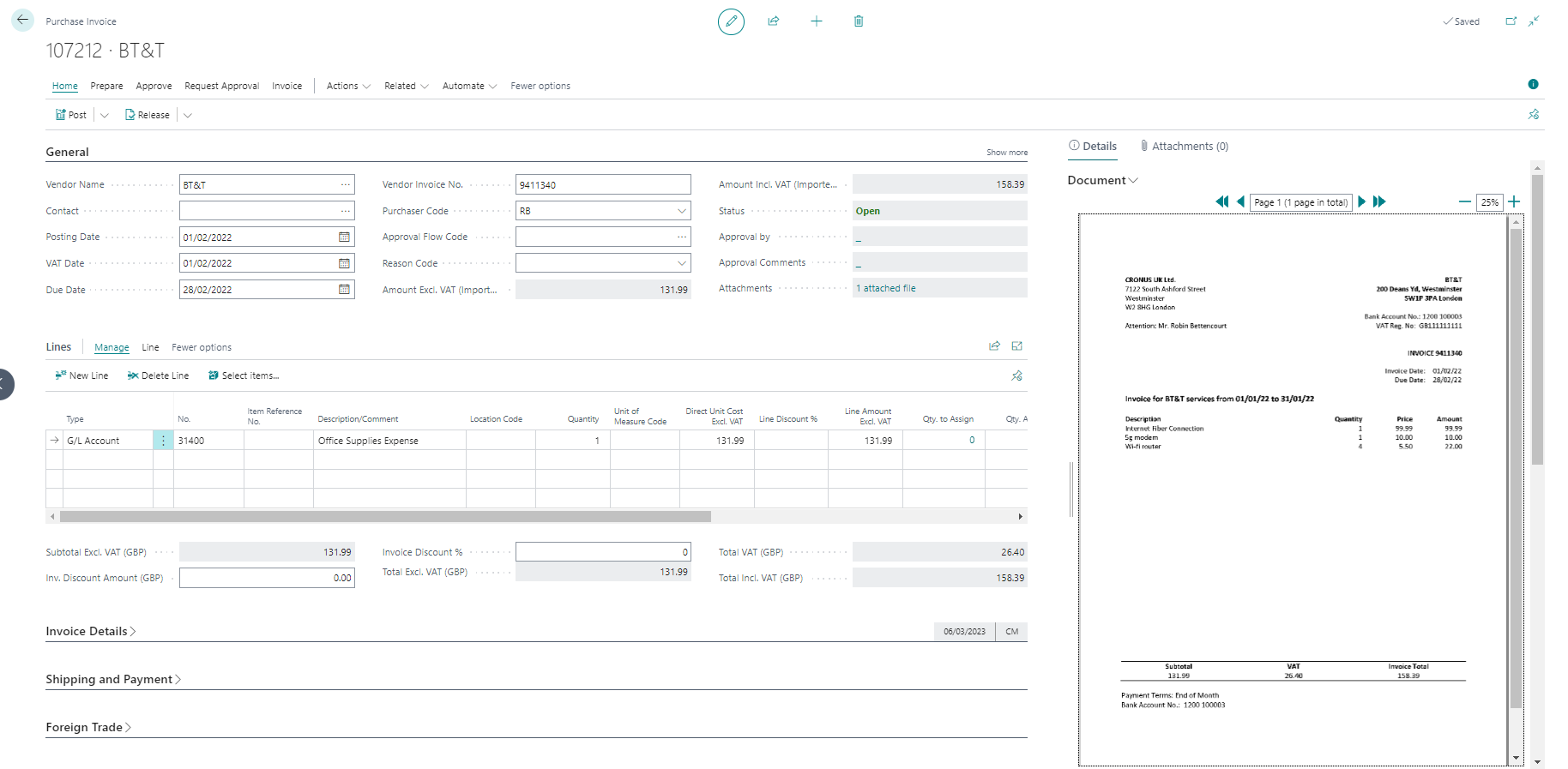1568x769 pixels.
Task: Switch to the Details tab
Action: (x=1093, y=147)
